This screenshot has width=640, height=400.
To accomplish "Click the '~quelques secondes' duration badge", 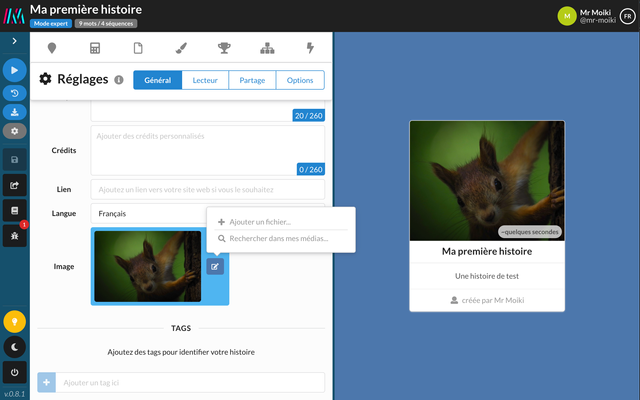I will pyautogui.click(x=530, y=232).
